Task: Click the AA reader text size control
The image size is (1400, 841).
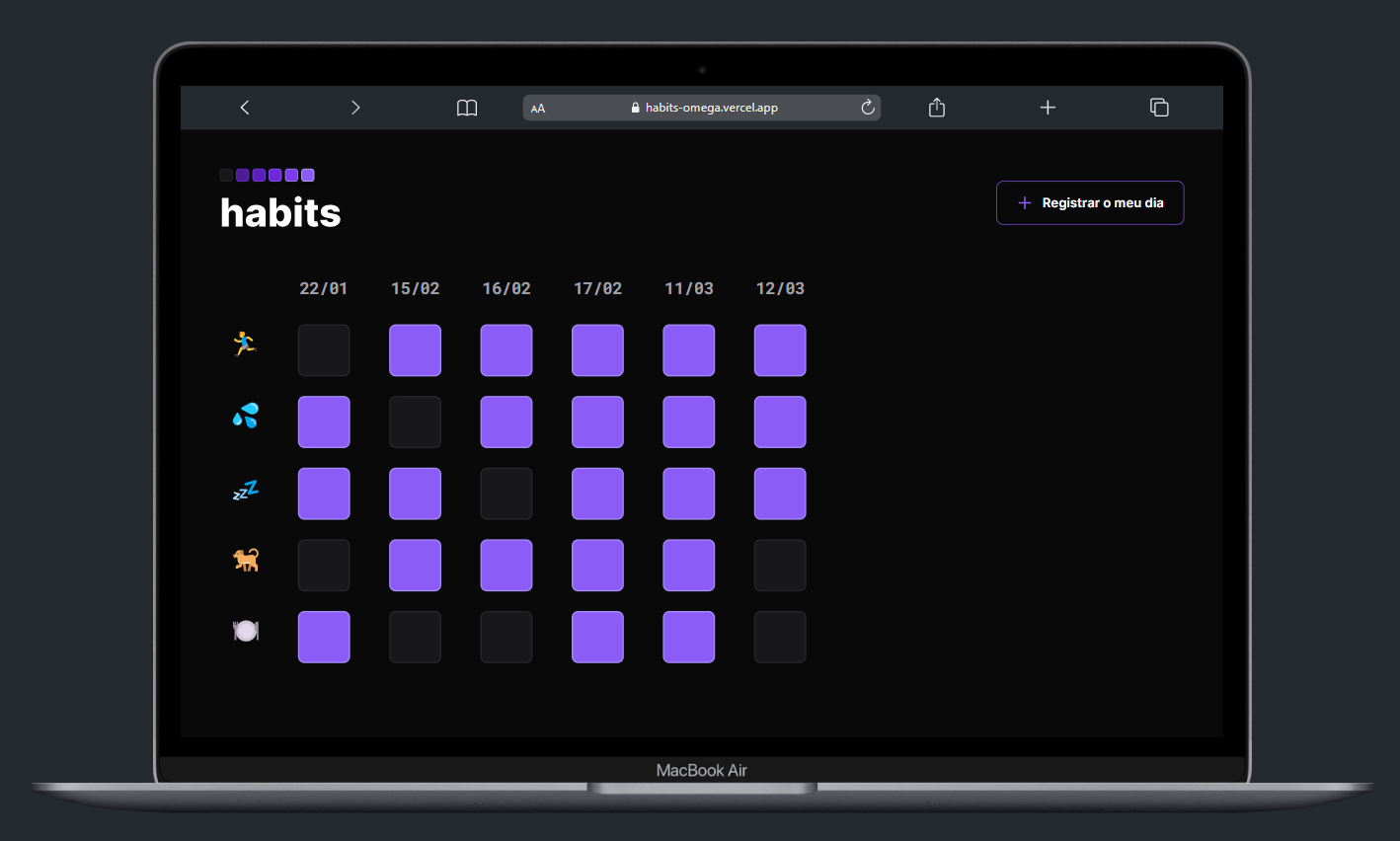Action: tap(538, 109)
